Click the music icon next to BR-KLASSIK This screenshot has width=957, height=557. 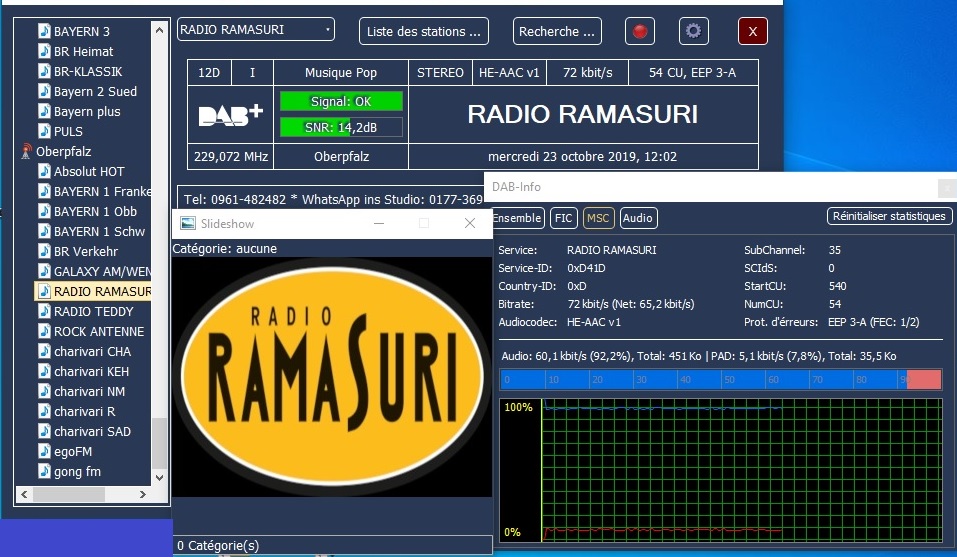[x=44, y=71]
